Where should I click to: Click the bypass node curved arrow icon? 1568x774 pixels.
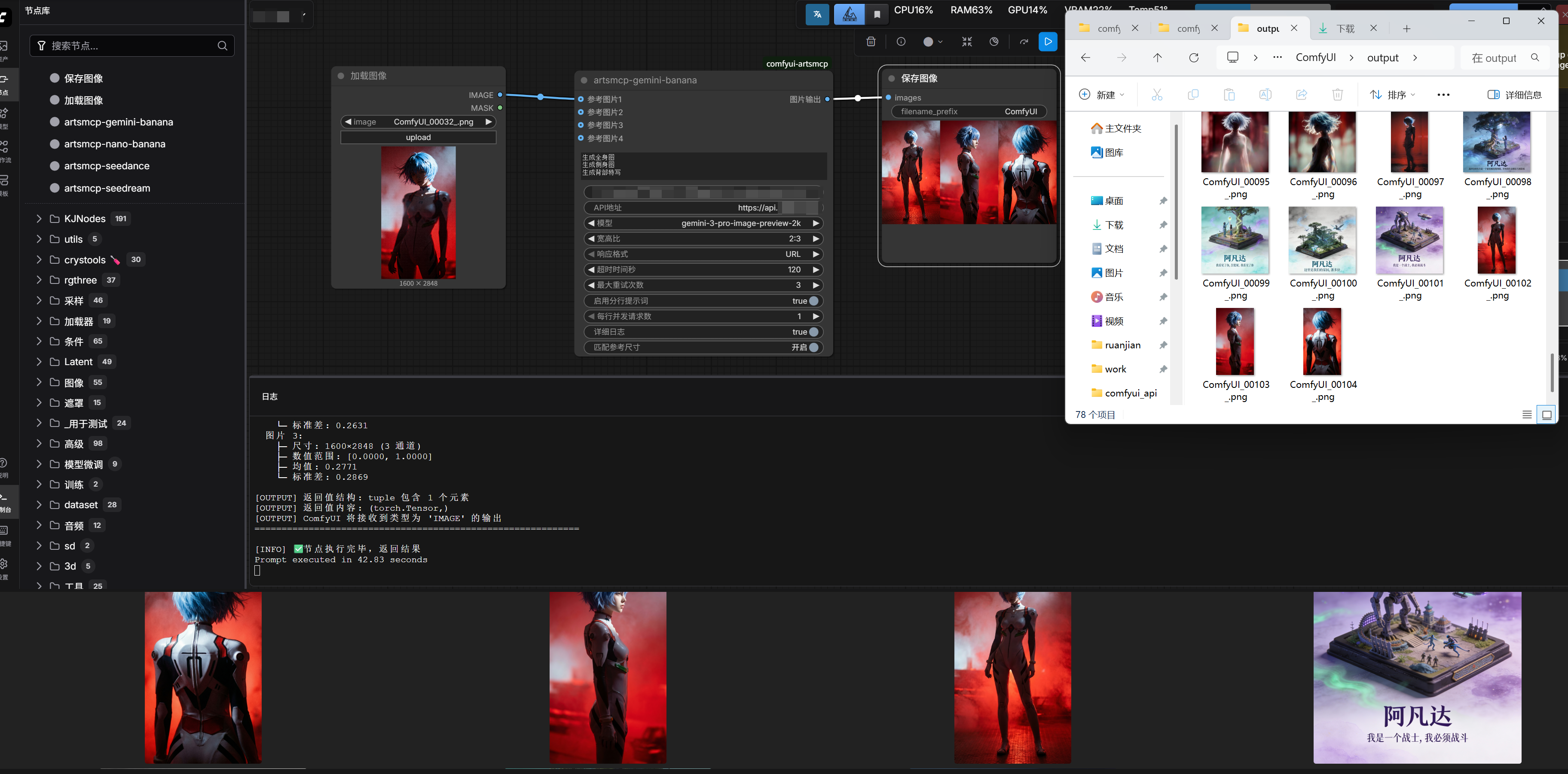[x=1024, y=41]
